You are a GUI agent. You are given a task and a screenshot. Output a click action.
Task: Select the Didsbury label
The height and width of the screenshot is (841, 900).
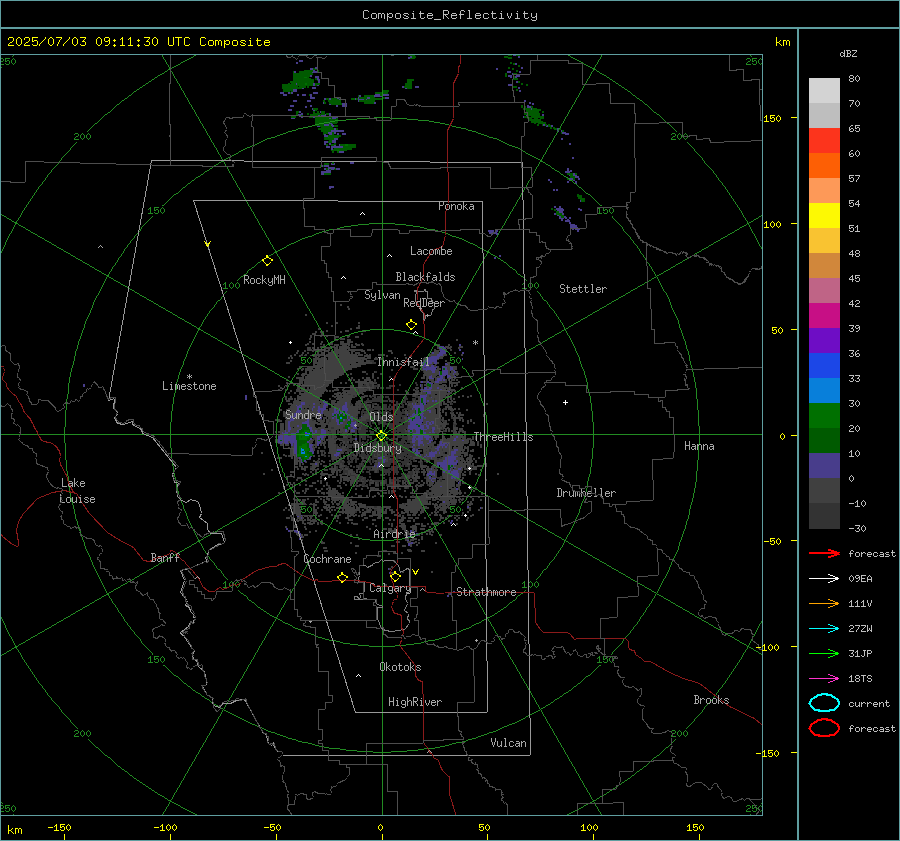click(x=377, y=448)
